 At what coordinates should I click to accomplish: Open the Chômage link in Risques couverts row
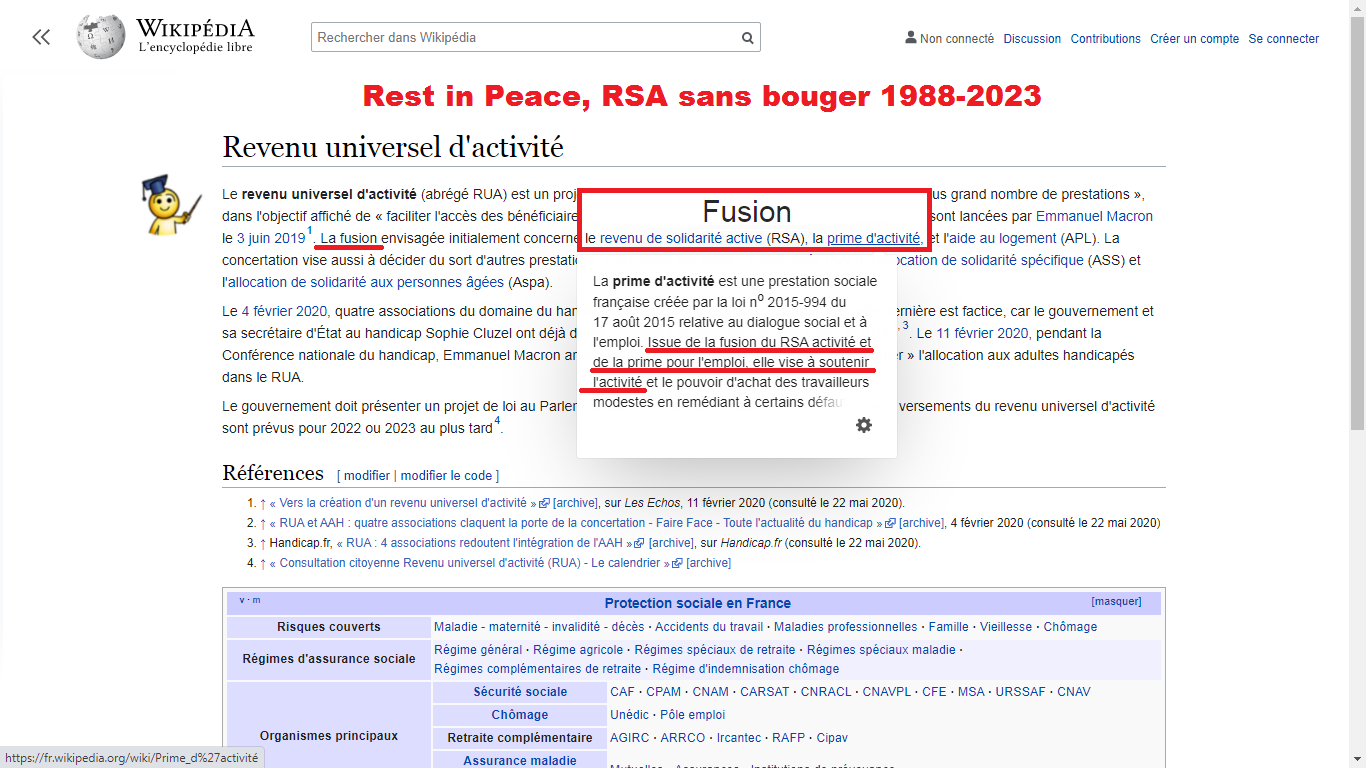pos(1070,627)
